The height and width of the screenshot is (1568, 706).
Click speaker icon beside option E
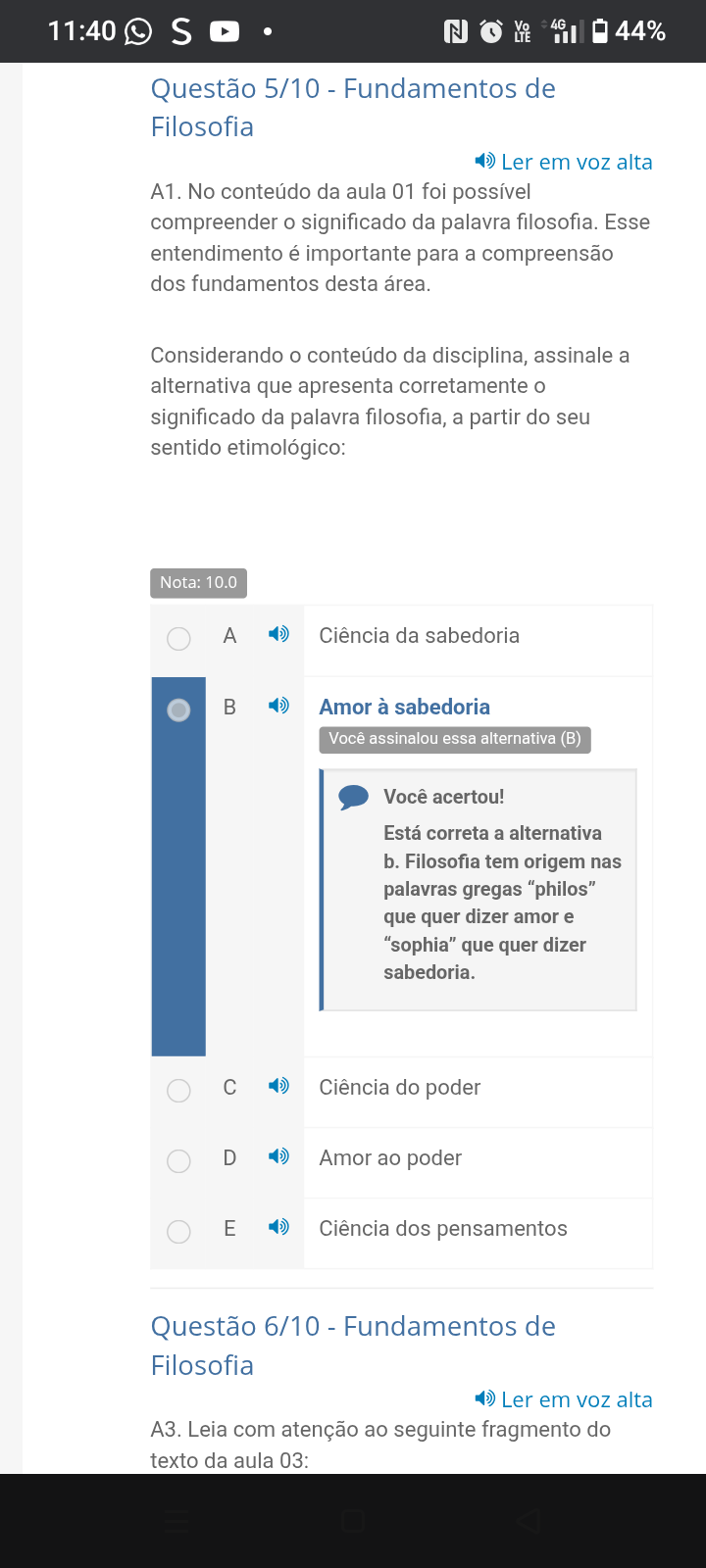278,1227
